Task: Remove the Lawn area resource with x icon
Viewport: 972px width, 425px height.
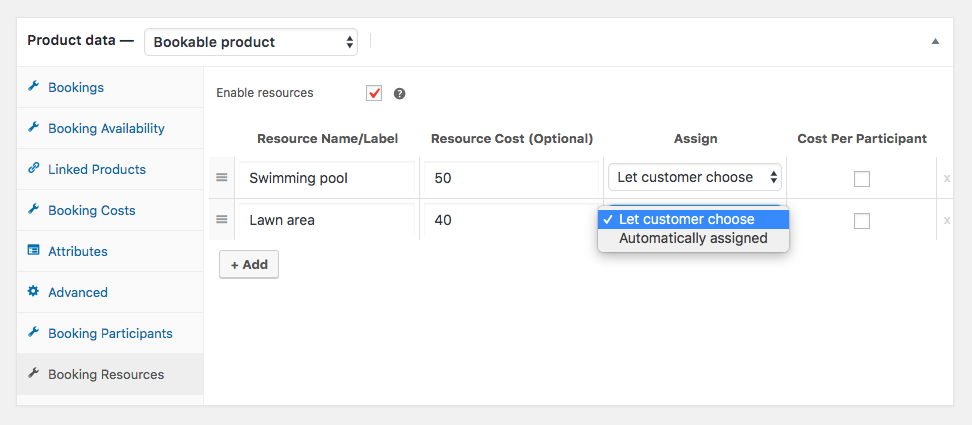Action: 947,221
